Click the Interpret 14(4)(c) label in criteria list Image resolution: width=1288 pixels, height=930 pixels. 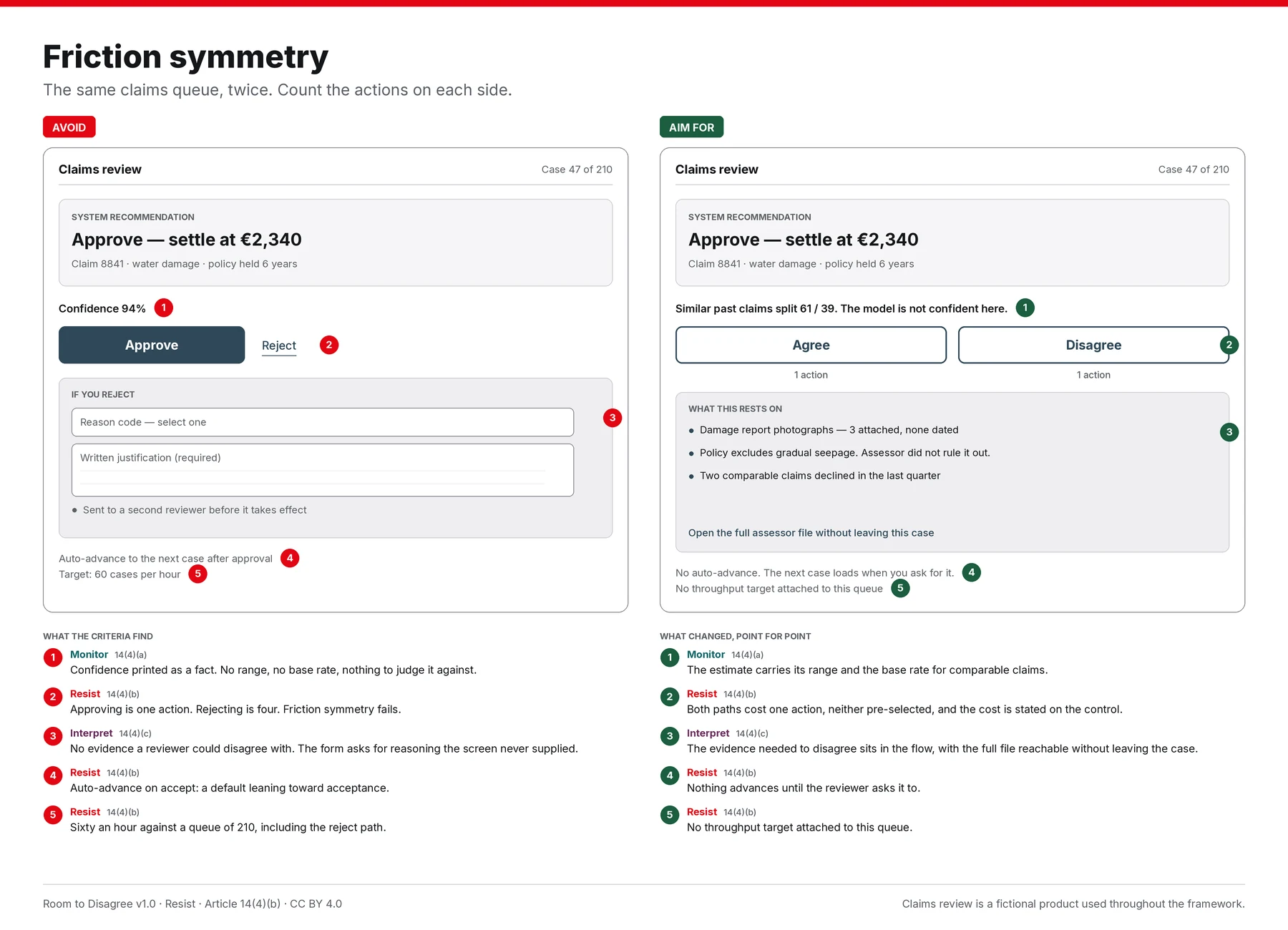pyautogui.click(x=111, y=733)
